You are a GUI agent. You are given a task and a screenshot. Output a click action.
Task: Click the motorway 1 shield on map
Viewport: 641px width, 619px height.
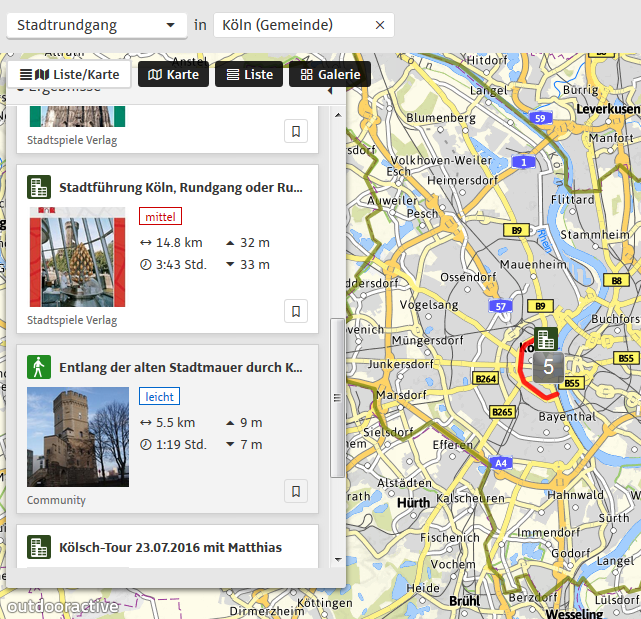pyautogui.click(x=523, y=162)
